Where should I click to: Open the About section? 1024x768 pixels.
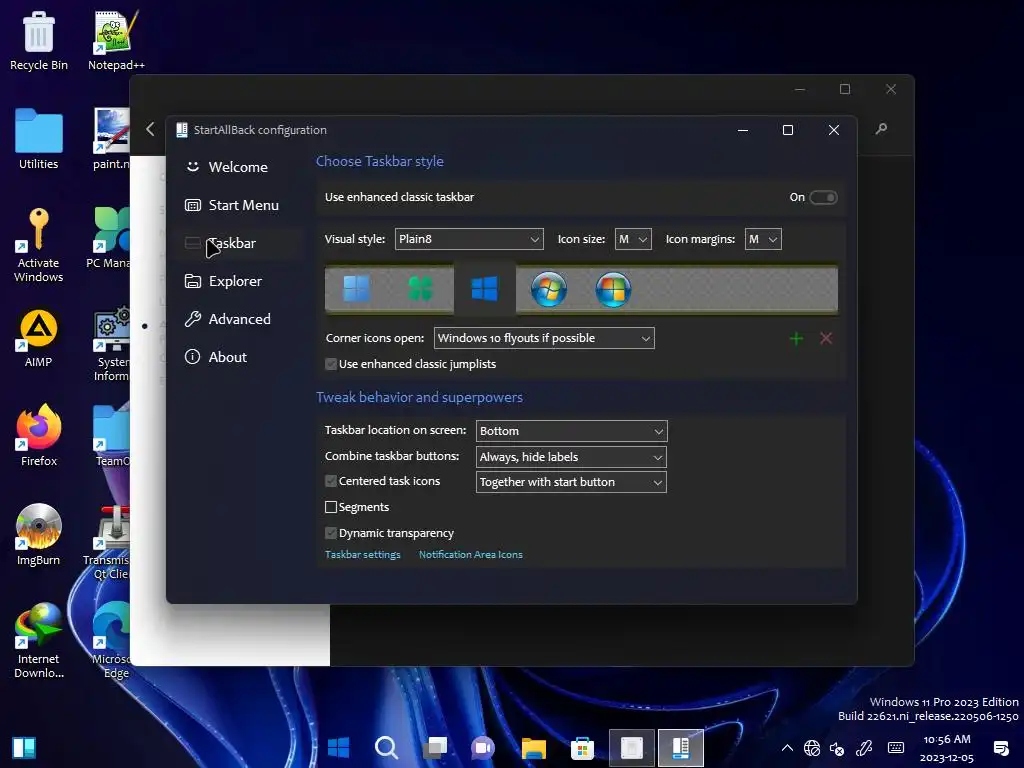tap(216, 357)
